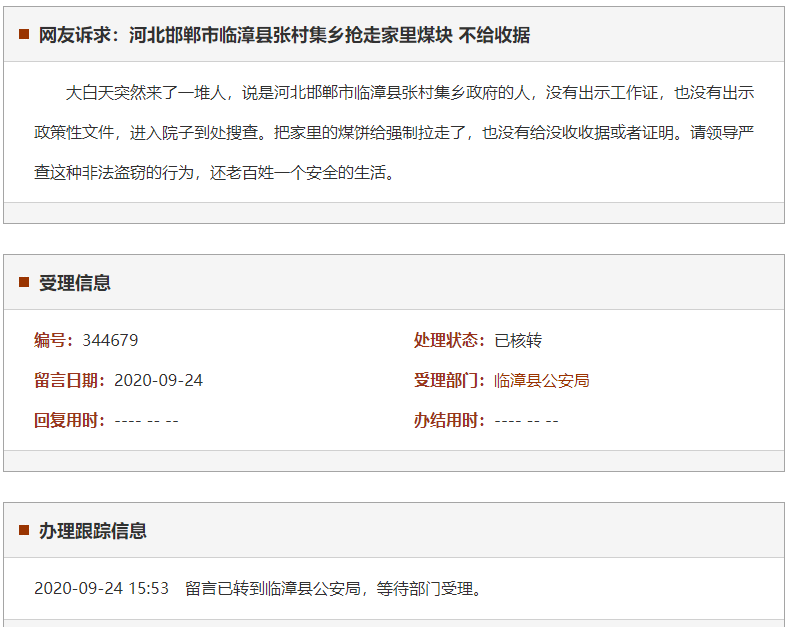Click the square bullet icon beside 受理信息
Viewport: 789px width, 627px height.
(x=24, y=282)
